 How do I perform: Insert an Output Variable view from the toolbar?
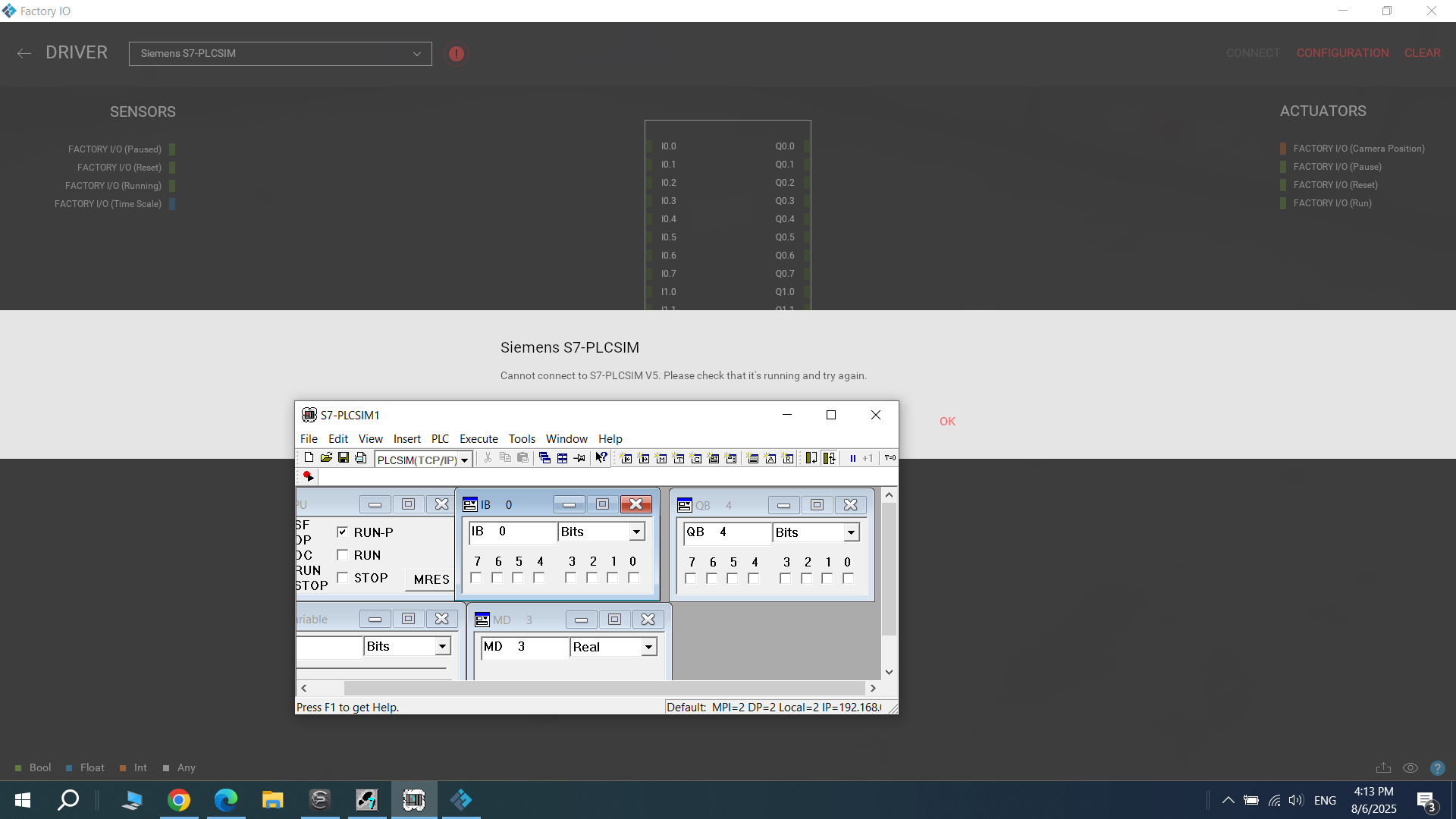[644, 458]
